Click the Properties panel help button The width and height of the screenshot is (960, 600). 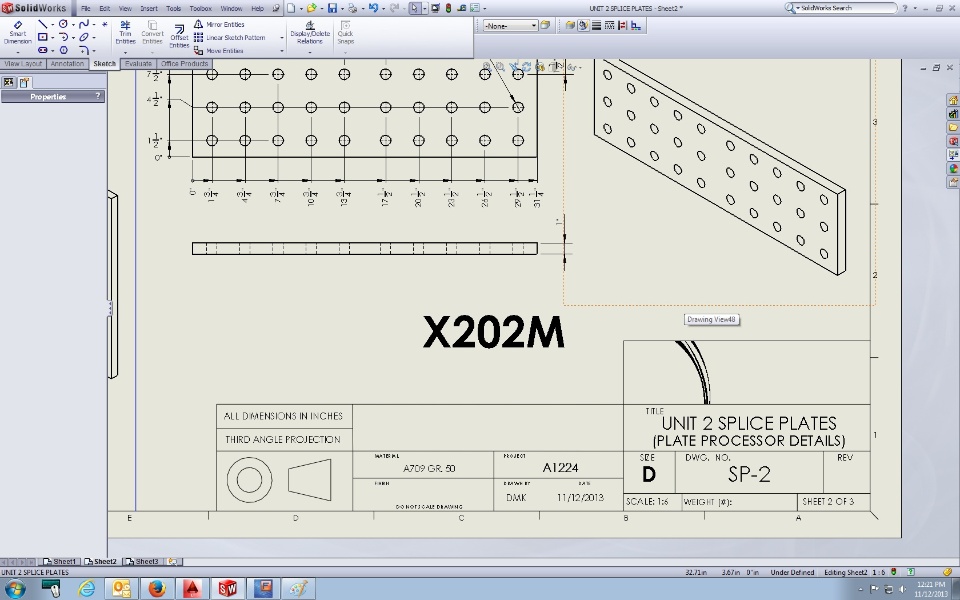pos(97,96)
